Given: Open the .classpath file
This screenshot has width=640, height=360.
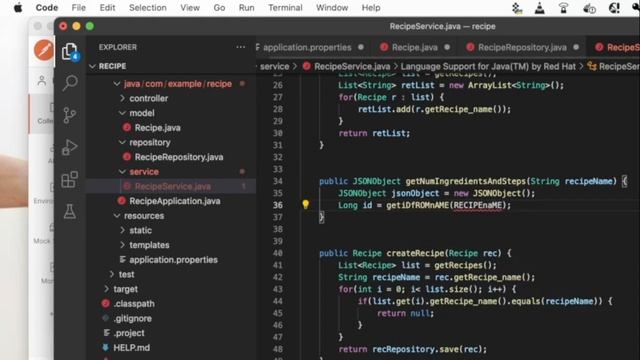Looking at the screenshot, I should 134,304.
